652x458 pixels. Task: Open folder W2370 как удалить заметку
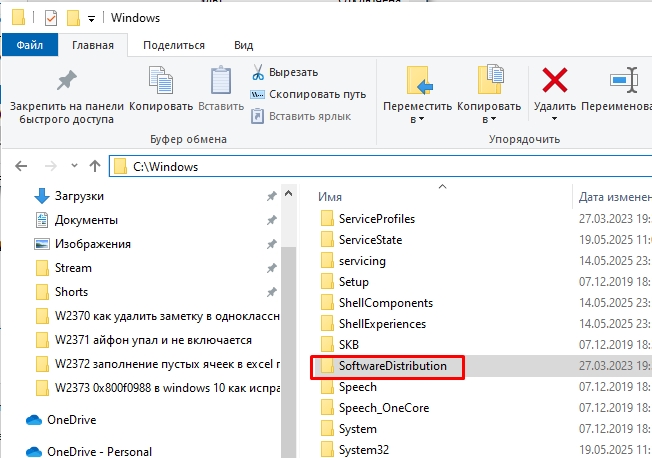(x=157, y=316)
